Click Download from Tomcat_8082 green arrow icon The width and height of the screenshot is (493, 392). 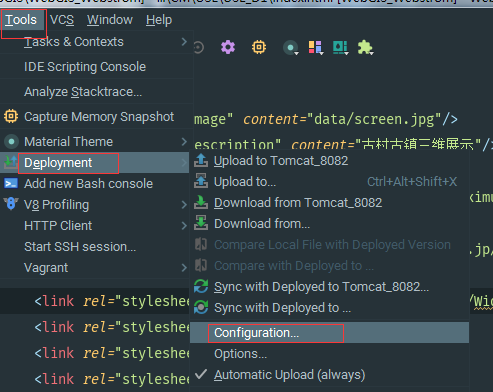(x=201, y=202)
